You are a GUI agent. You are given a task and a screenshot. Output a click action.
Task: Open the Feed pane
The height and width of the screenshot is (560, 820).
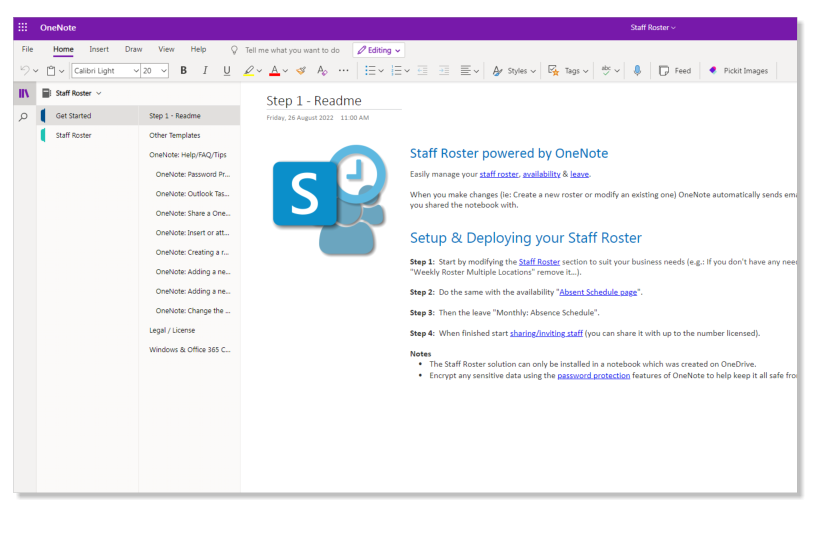coord(675,71)
